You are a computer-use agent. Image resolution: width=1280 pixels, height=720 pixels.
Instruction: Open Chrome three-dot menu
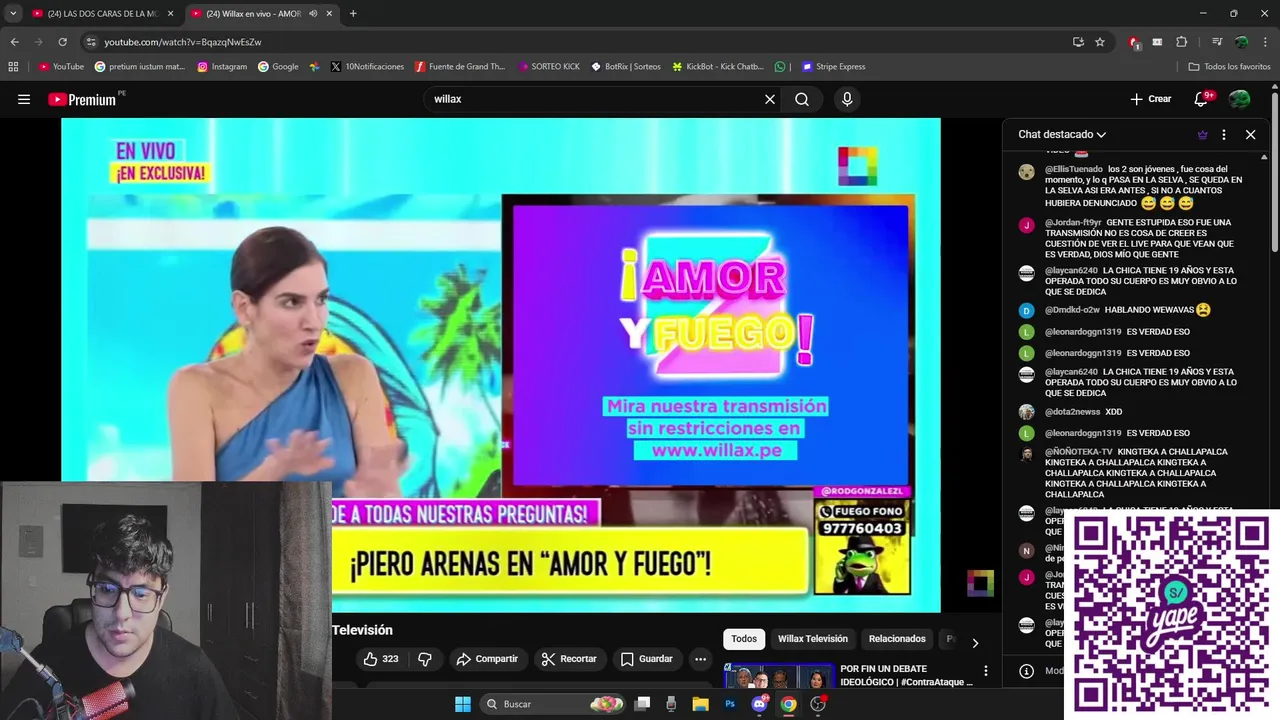point(1266,42)
